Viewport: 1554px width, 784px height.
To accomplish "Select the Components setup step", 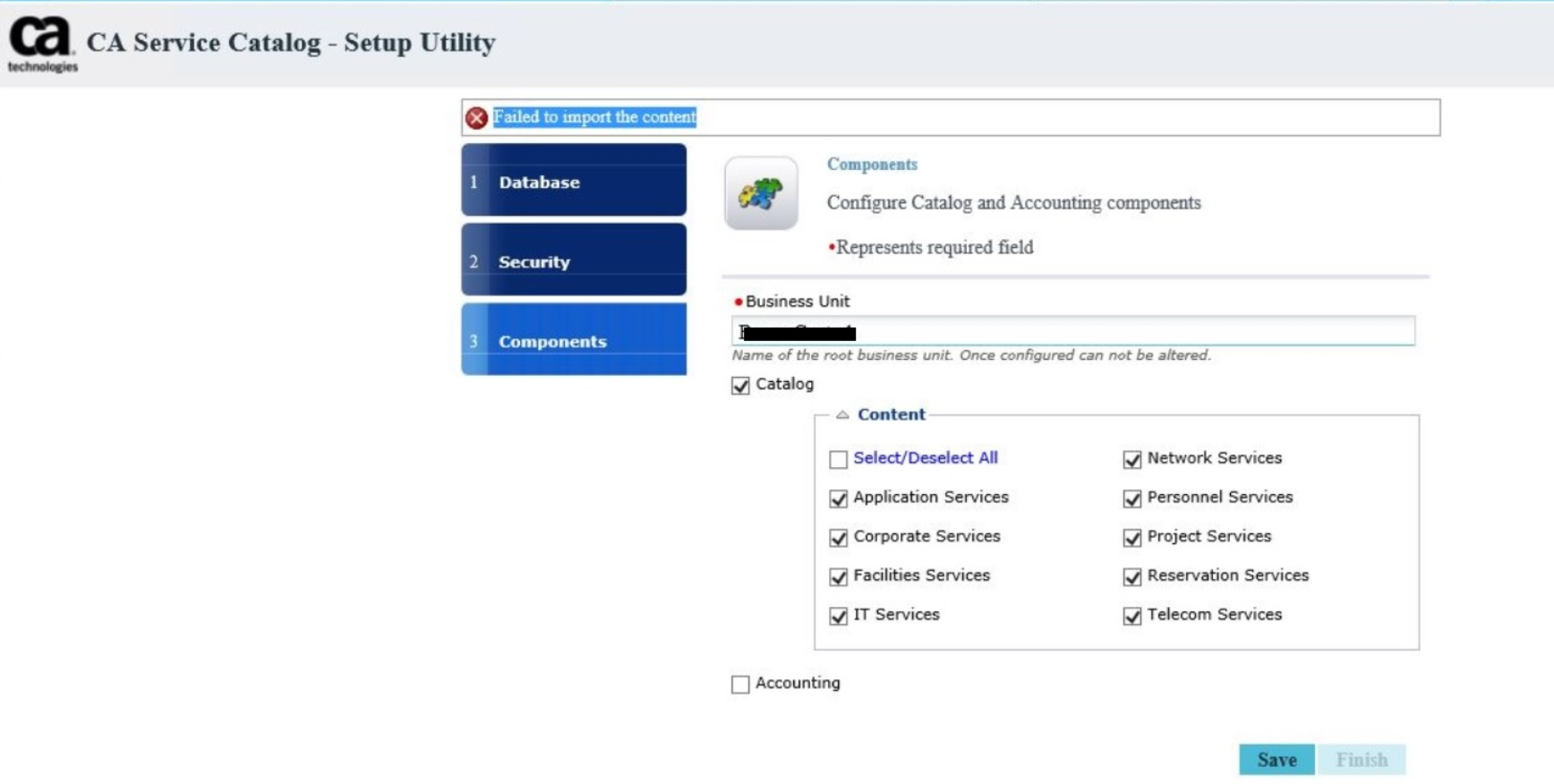I will [x=574, y=340].
